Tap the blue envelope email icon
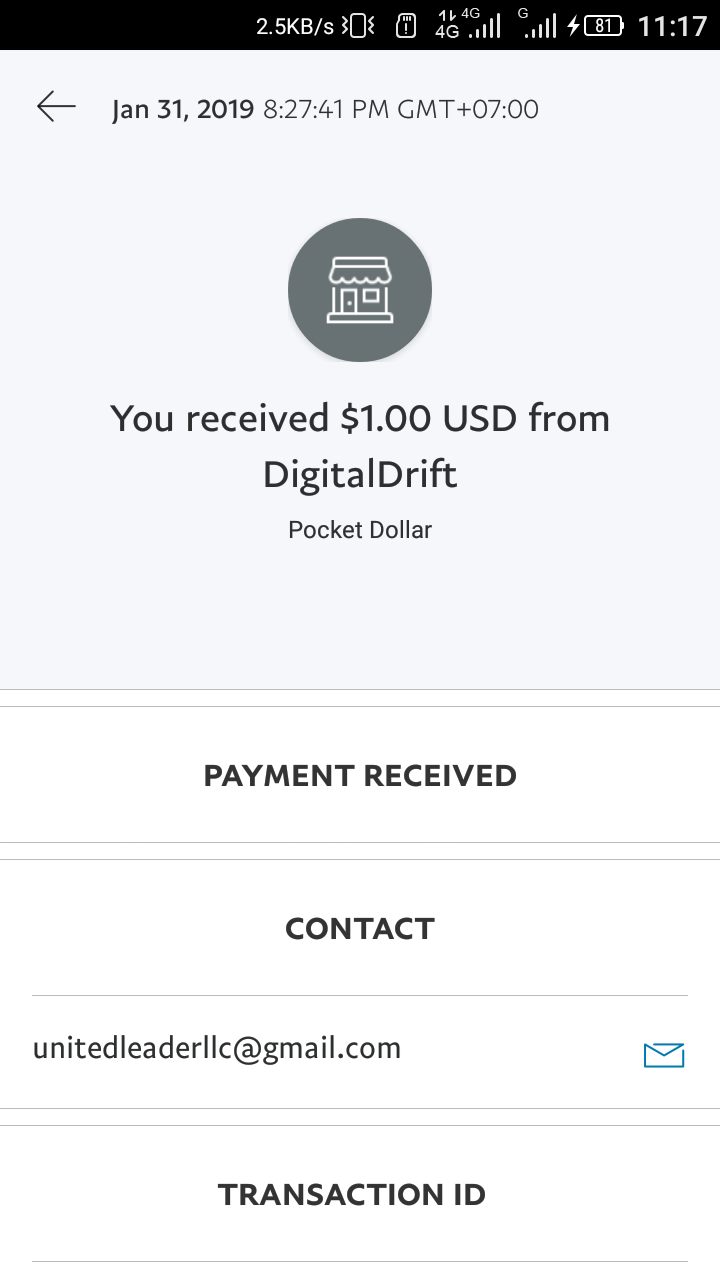The image size is (720, 1280). point(663,1054)
